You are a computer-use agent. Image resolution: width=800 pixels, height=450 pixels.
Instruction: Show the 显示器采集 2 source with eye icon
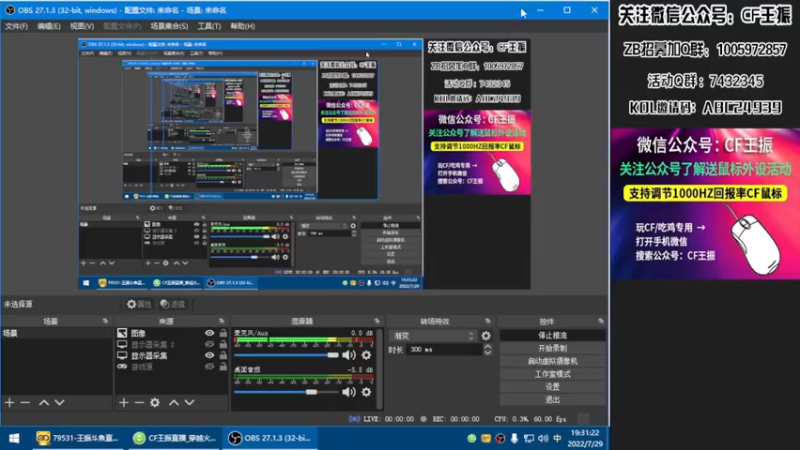coord(210,344)
